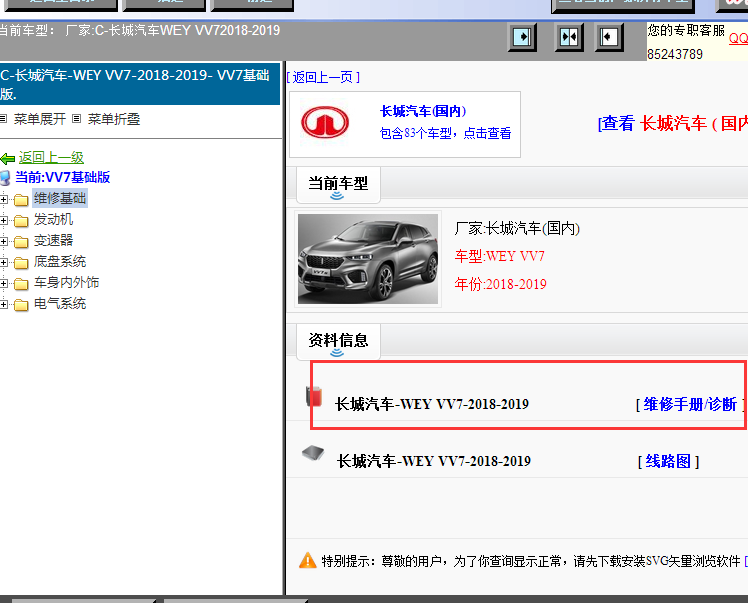The width and height of the screenshot is (748, 603).
Task: Click the gray wiring diagram icon
Action: (313, 452)
